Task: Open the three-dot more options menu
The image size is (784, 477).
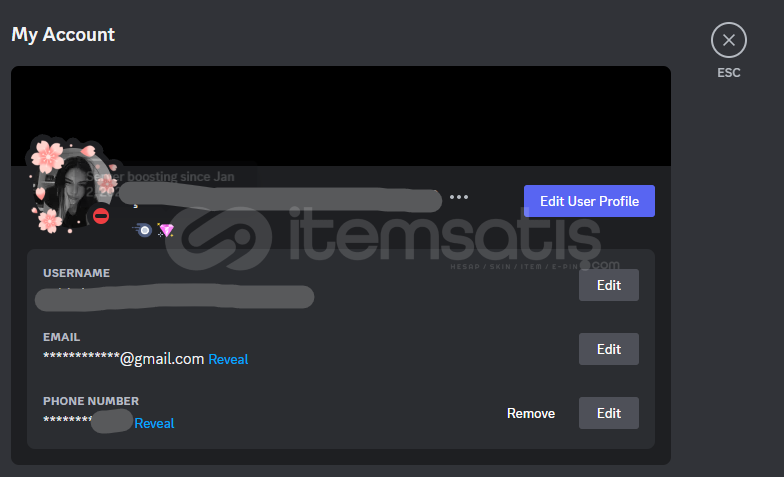Action: tap(458, 197)
